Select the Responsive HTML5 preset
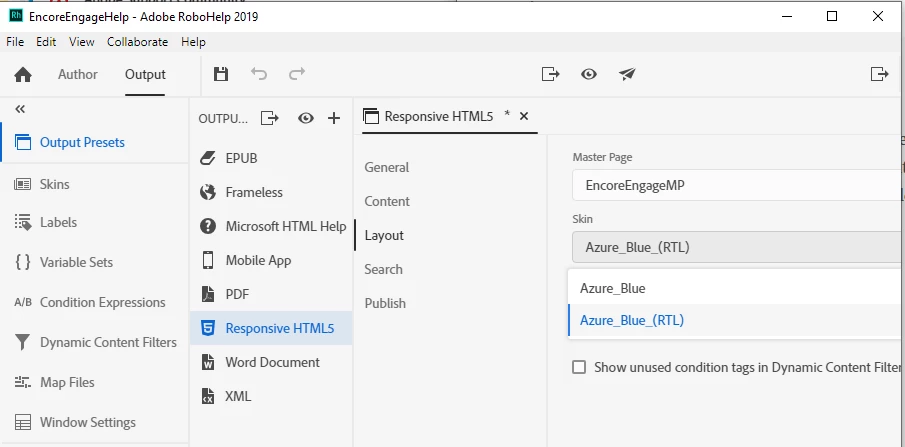Image resolution: width=905 pixels, height=447 pixels. 271,328
